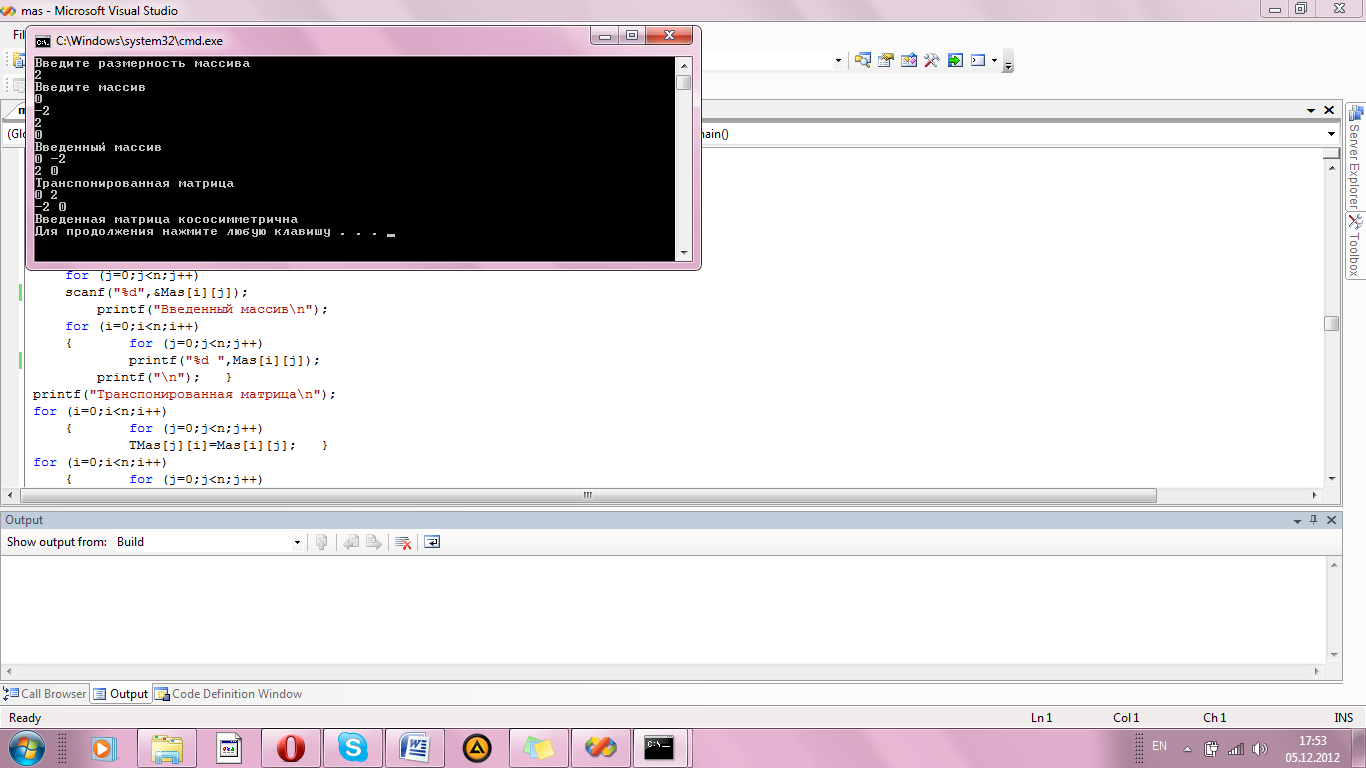Click power/battery tray icon
Screen dimensions: 1366x768
[1211, 748]
